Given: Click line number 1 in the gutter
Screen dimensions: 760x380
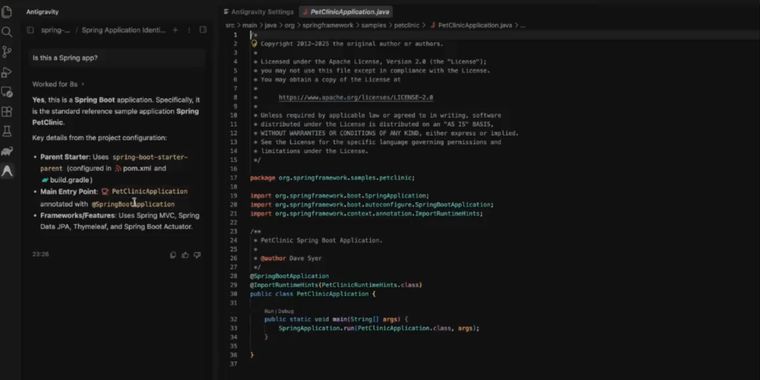Looking at the screenshot, I should click(x=236, y=35).
